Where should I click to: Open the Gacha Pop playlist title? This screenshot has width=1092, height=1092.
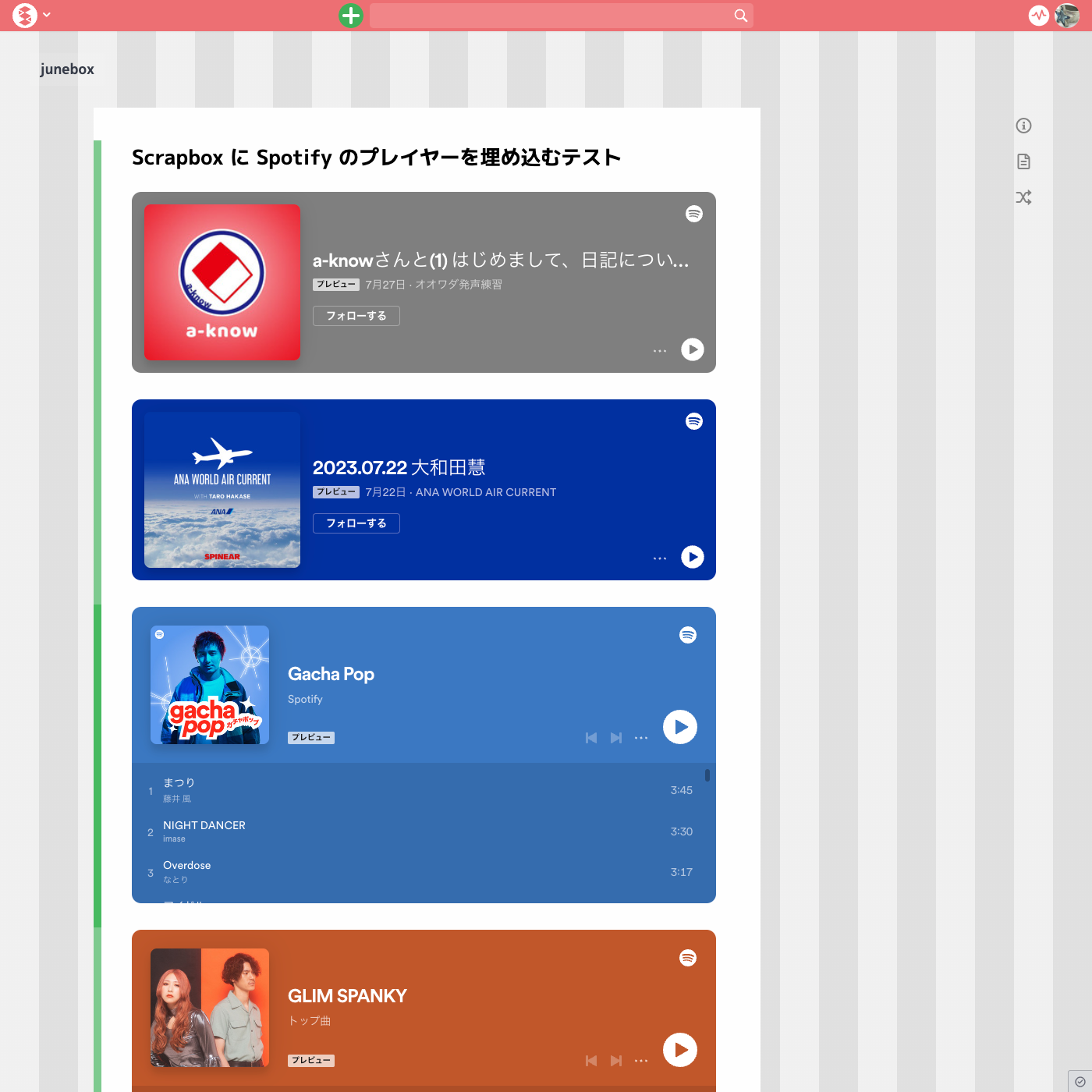(x=331, y=674)
